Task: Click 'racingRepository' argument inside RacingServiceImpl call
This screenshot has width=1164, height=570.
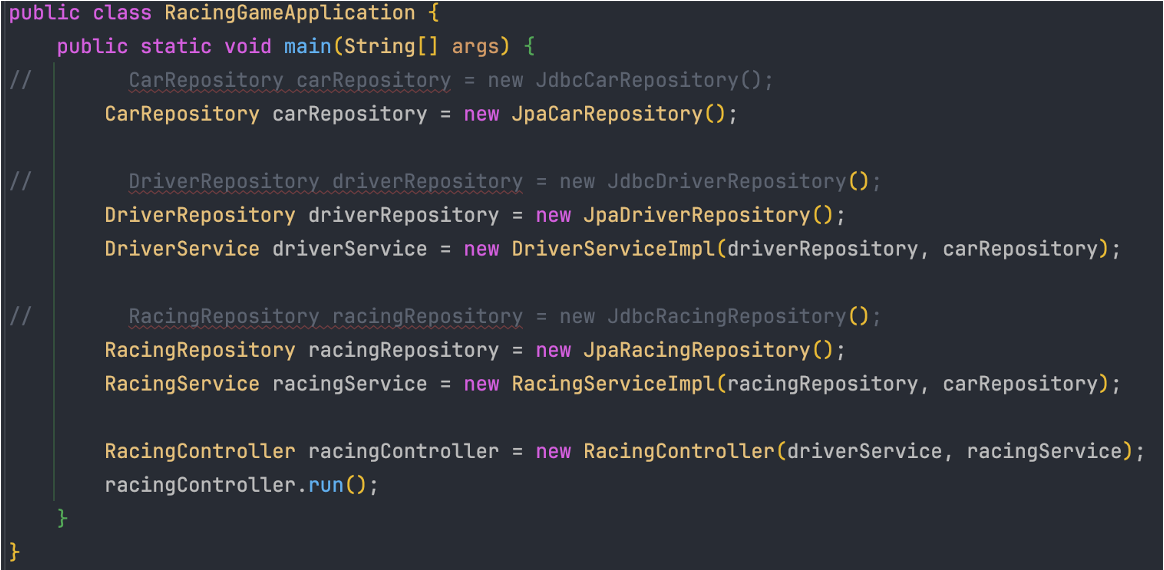Action: pyautogui.click(x=823, y=384)
